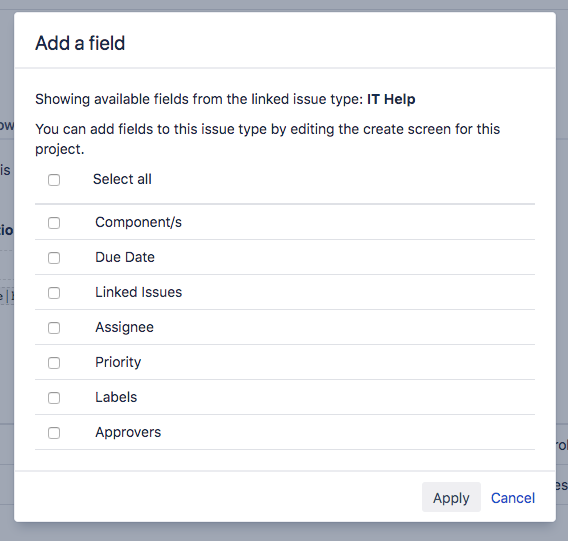Enable the Component/s checkbox
The image size is (568, 541).
click(x=54, y=223)
